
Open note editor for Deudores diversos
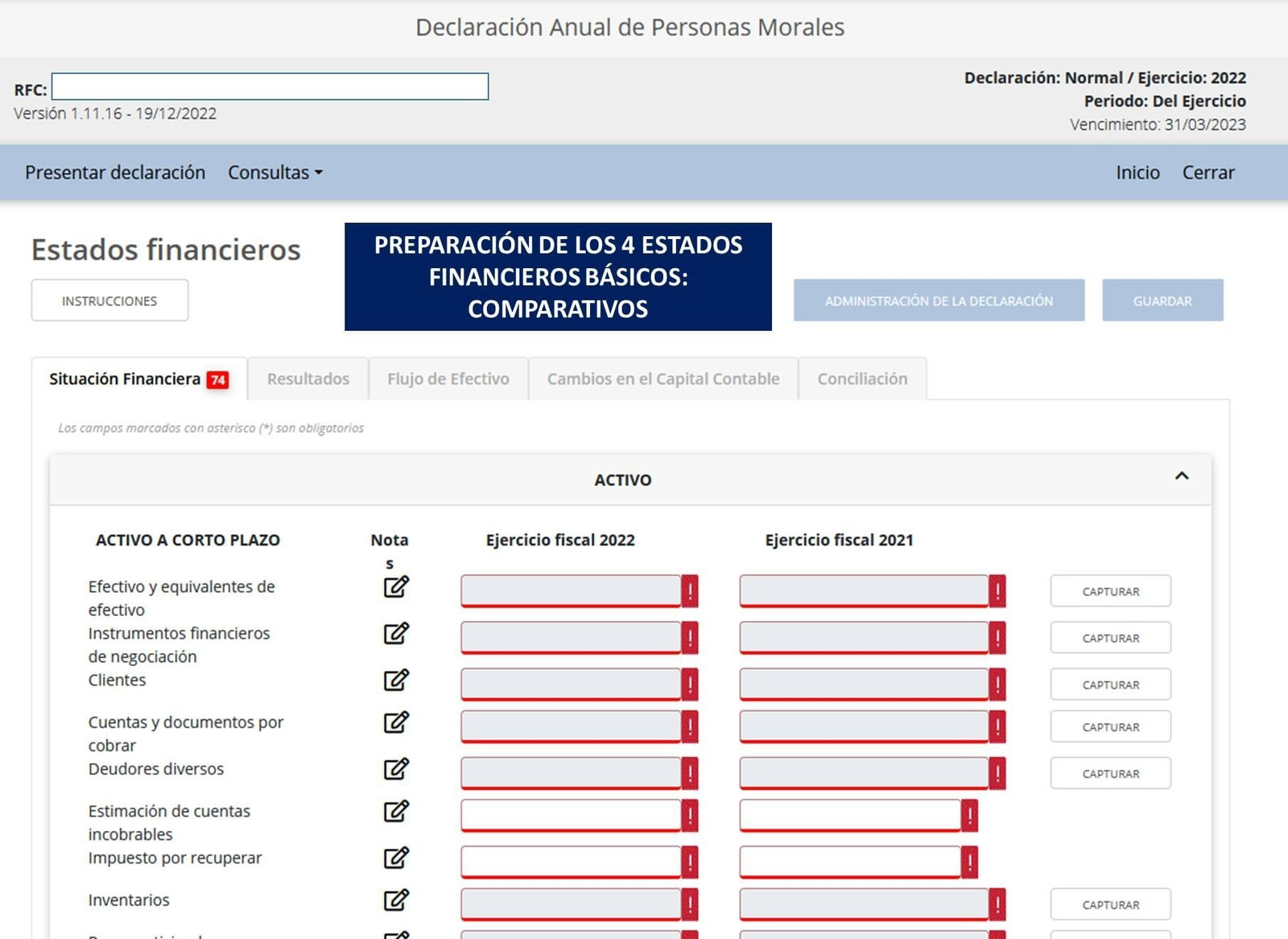(x=396, y=768)
